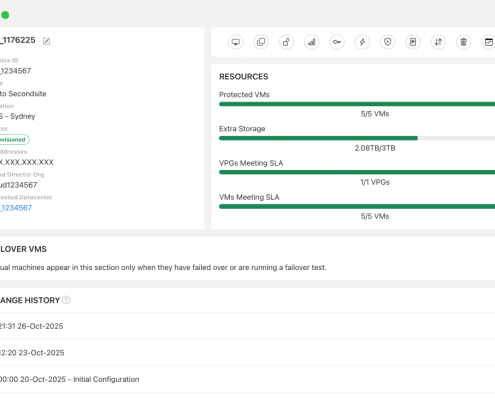495x400 pixels.
Task: Click the VMs Meeting SLA label
Action: (x=249, y=197)
